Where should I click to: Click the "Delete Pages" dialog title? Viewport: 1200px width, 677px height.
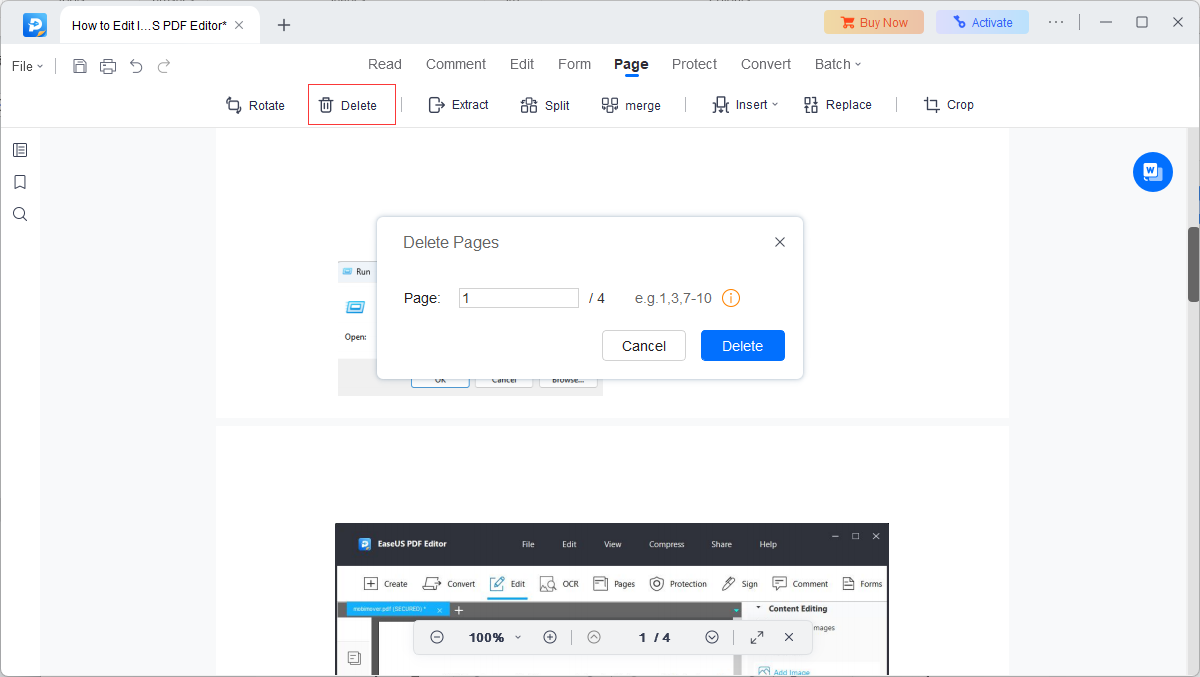[451, 242]
